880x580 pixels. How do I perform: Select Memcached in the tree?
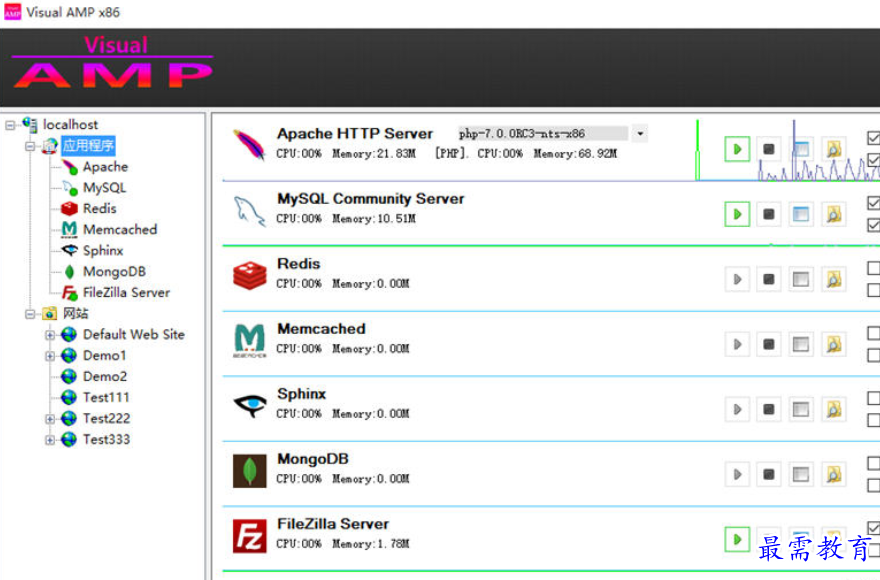coord(120,230)
